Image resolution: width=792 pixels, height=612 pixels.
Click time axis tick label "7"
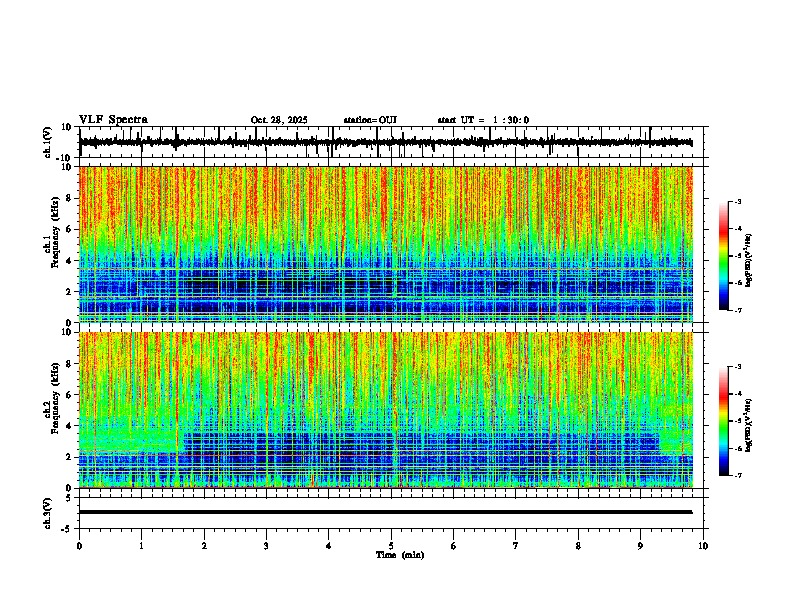point(516,546)
